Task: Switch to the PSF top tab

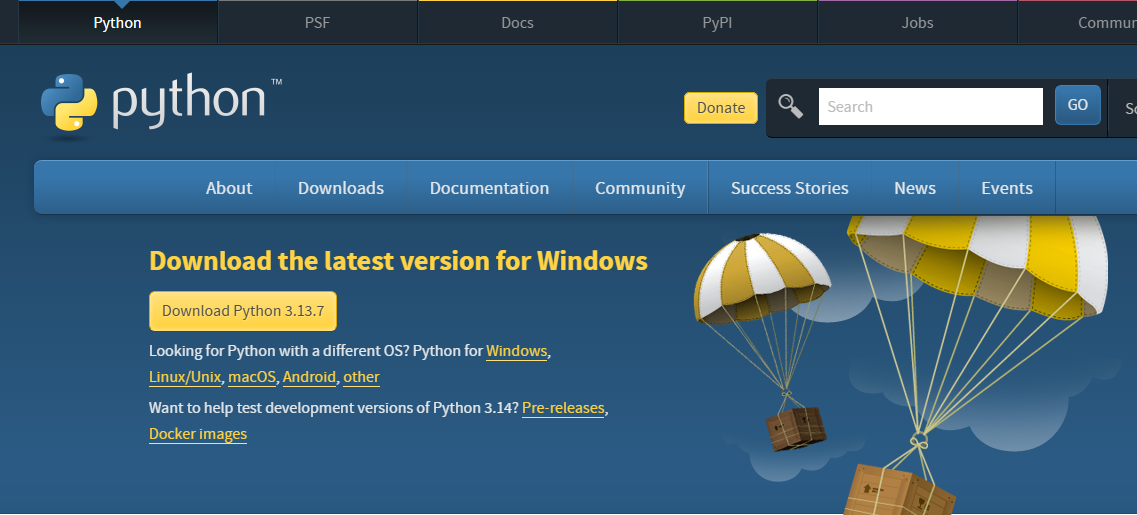Action: pos(317,23)
